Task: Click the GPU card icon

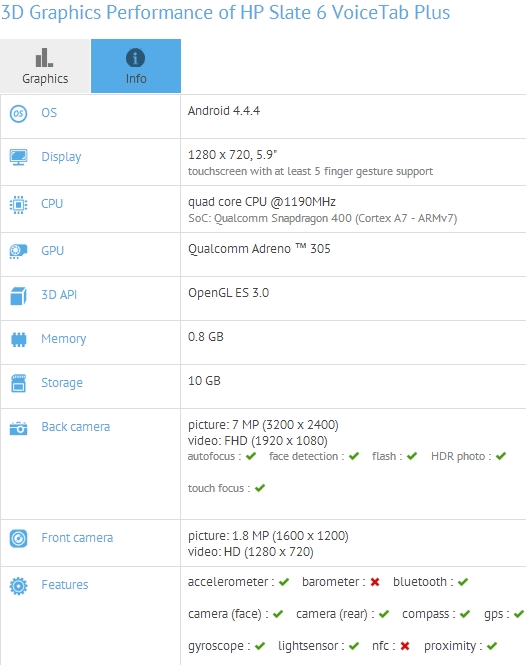Action: pos(18,251)
